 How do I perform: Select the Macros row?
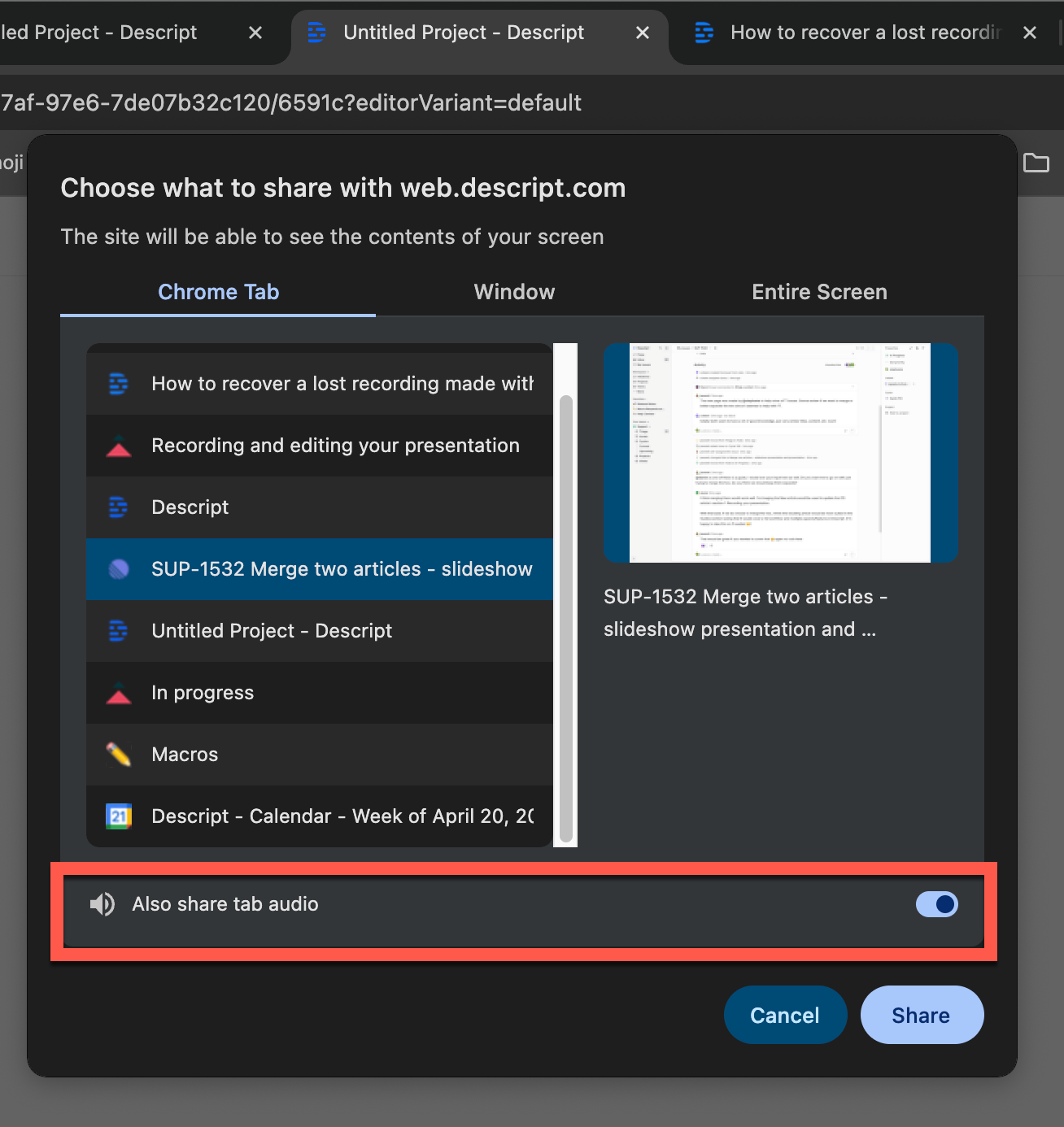point(320,755)
